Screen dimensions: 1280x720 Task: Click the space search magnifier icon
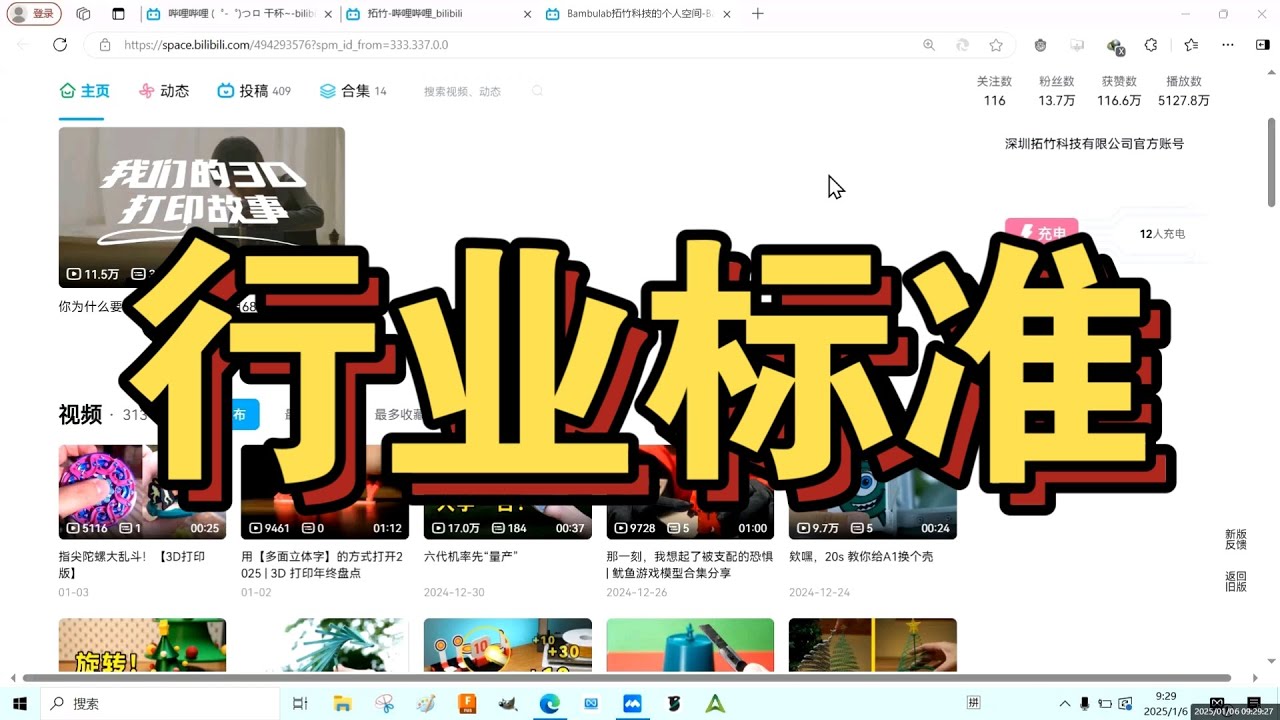(x=537, y=91)
